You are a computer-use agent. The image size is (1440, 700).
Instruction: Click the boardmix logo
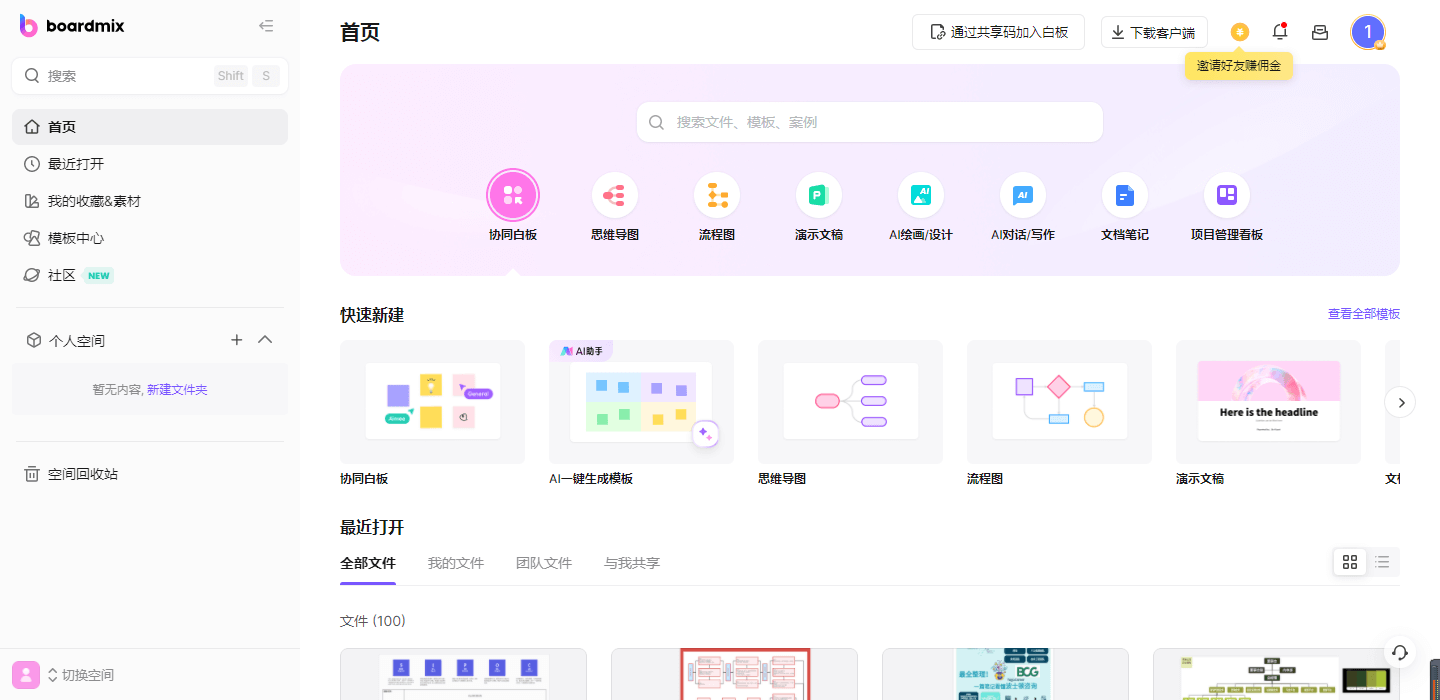[x=72, y=26]
